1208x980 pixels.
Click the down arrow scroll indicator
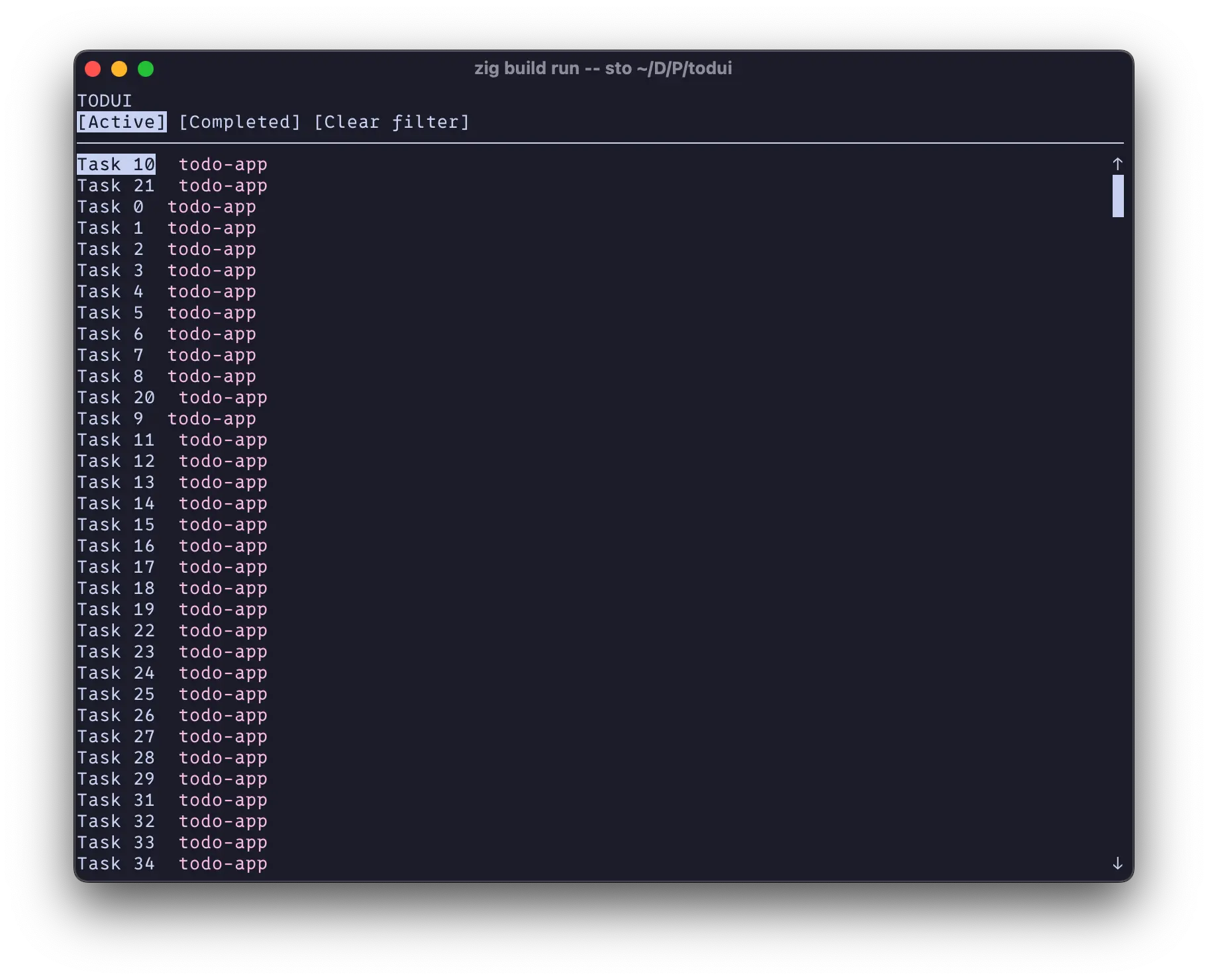click(x=1118, y=863)
